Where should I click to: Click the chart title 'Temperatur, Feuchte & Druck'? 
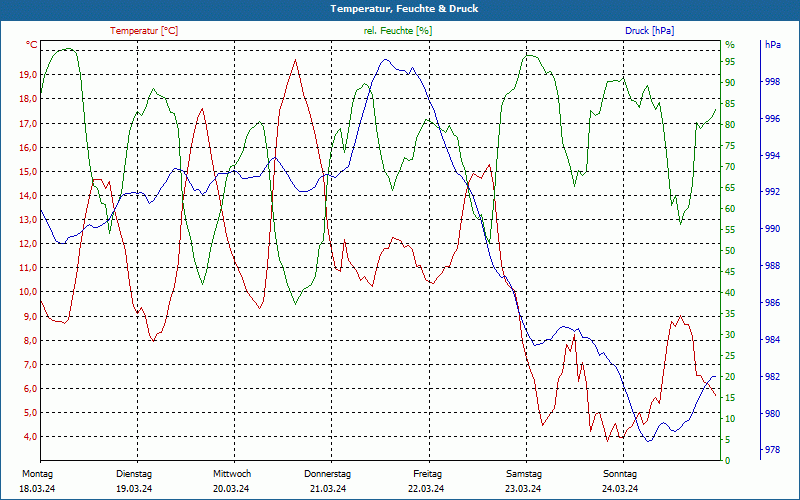[404, 9]
